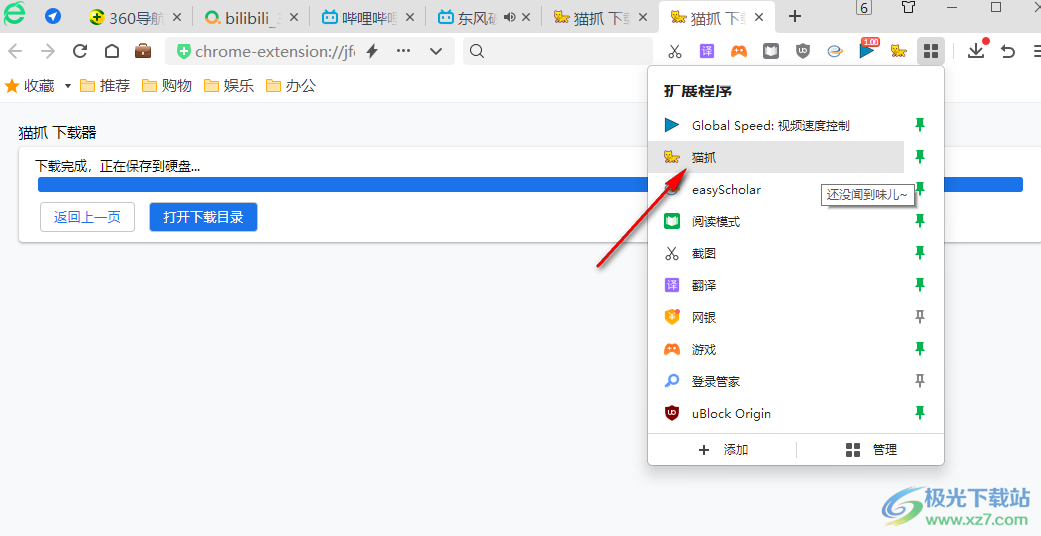This screenshot has width=1041, height=536.
Task: Pin 网银 to the toolbar
Action: [920, 317]
